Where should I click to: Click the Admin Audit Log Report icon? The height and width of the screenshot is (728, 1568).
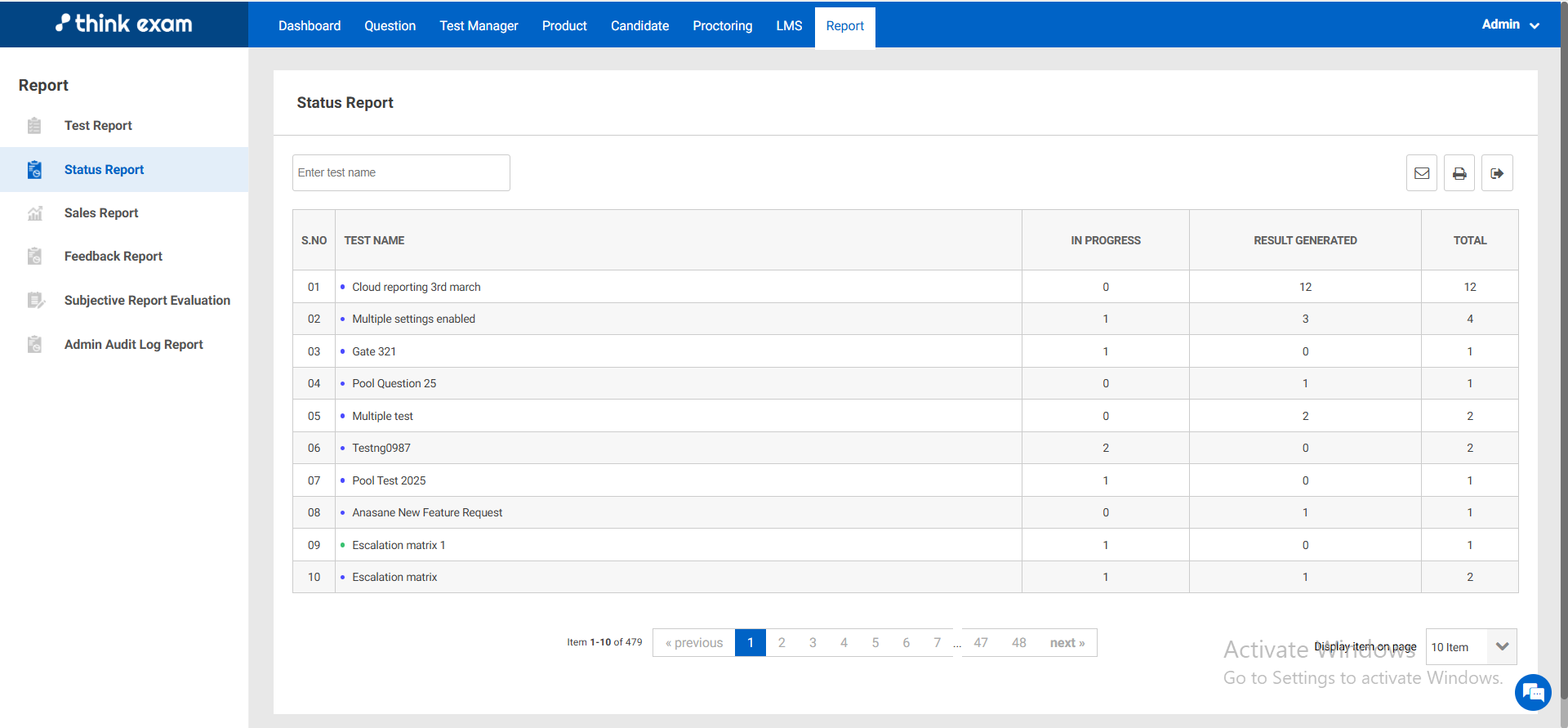click(x=34, y=345)
